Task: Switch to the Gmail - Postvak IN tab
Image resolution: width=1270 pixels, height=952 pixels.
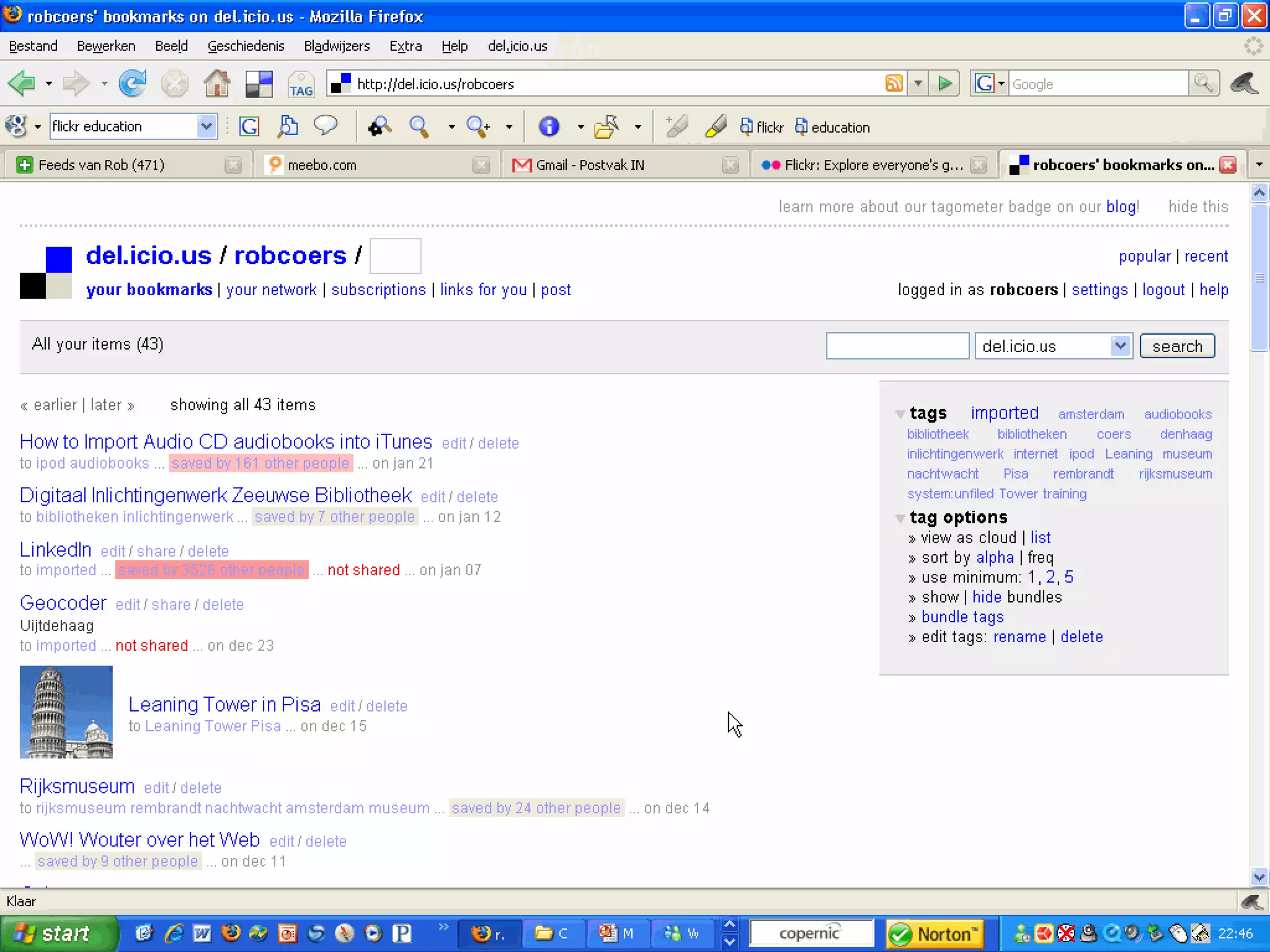Action: pos(589,165)
